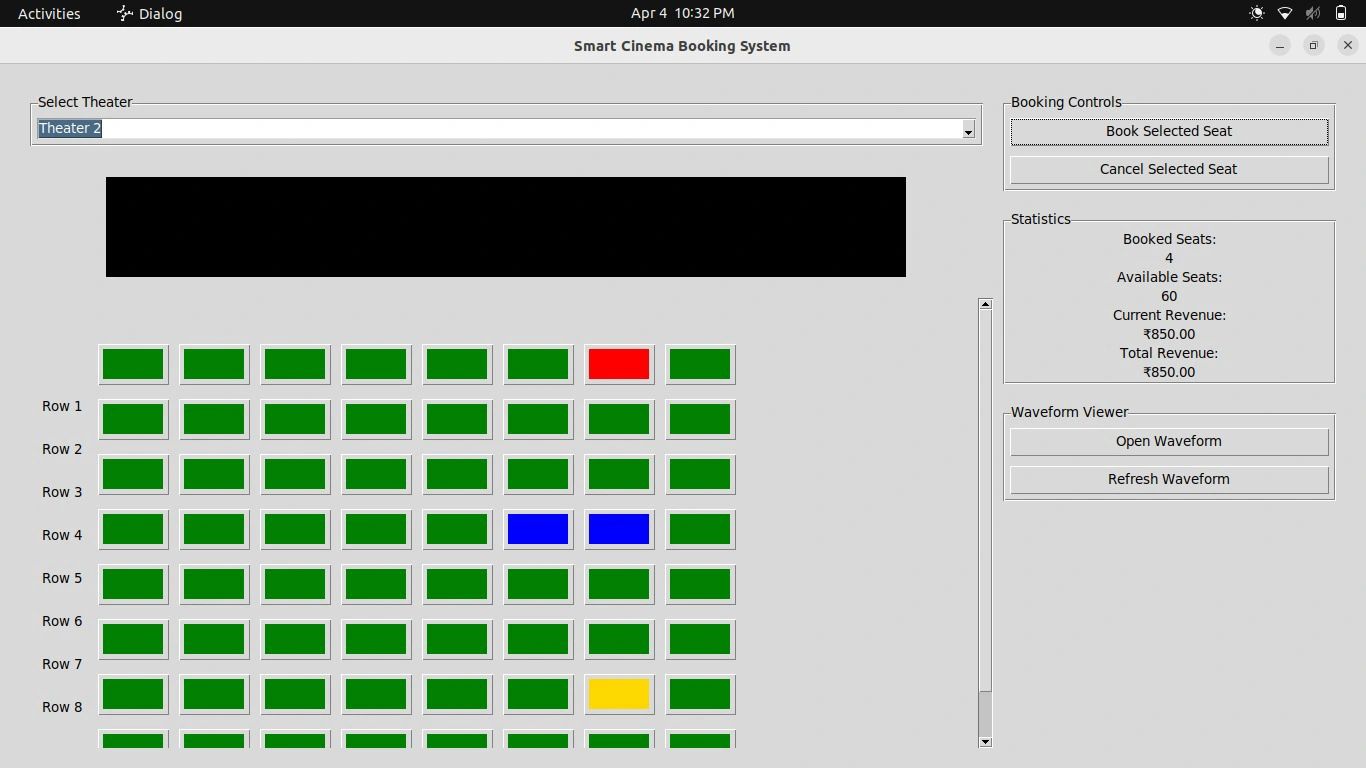Select the yellow highlighted seat
Viewport: 1366px width, 768px height.
click(619, 694)
